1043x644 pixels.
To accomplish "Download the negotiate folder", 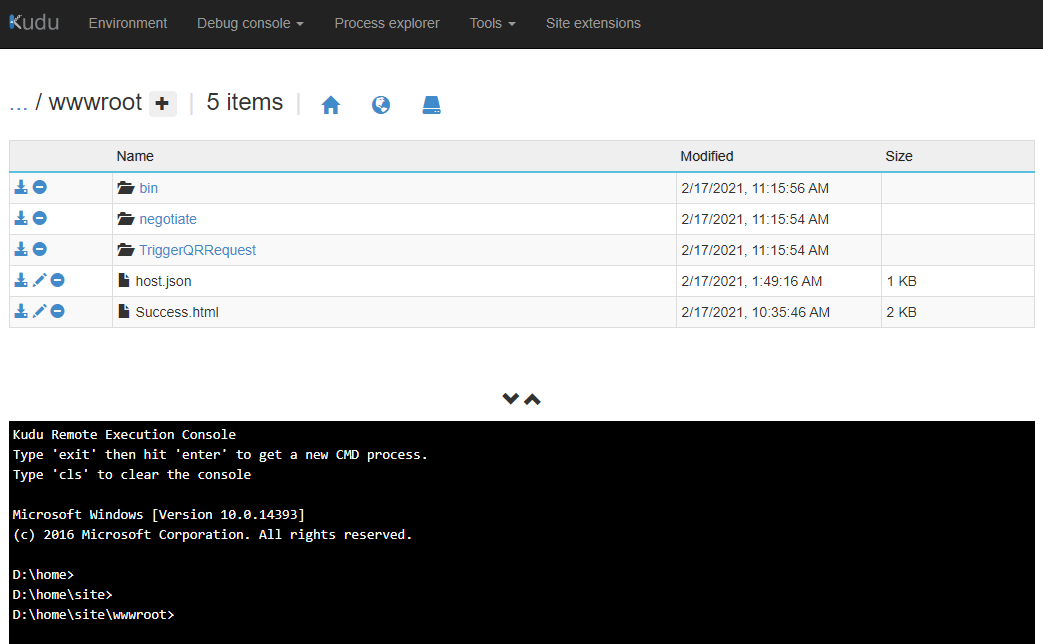I will (21, 218).
